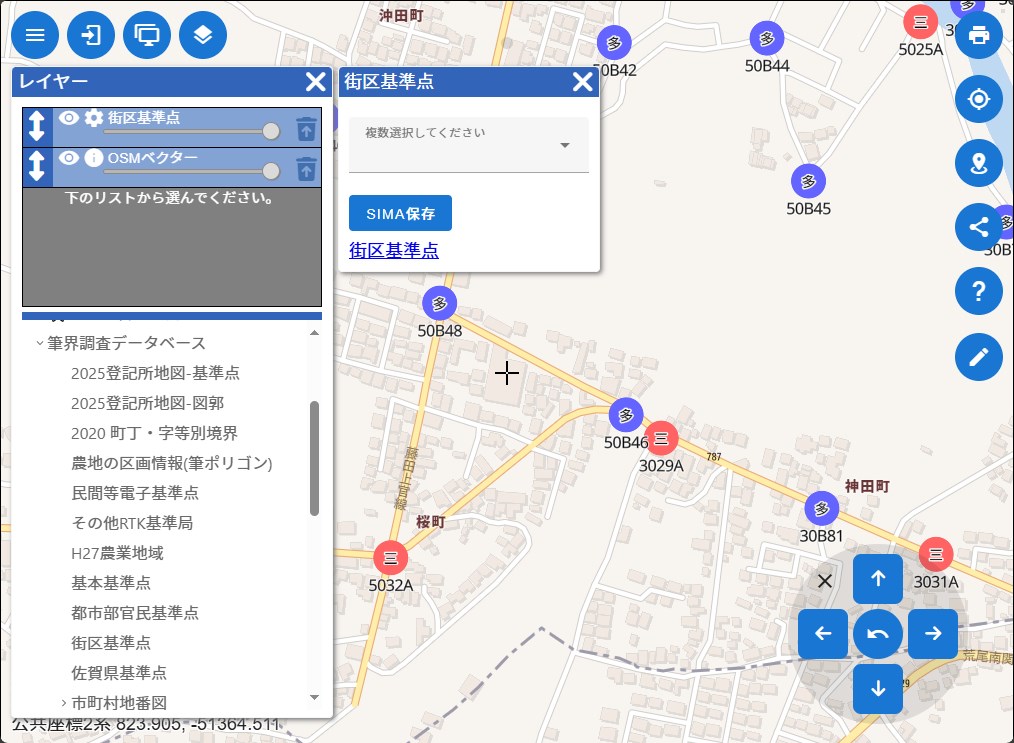The width and height of the screenshot is (1014, 743).
Task: Delete the 街区基準点 layer with trash icon
Action: pyautogui.click(x=306, y=128)
